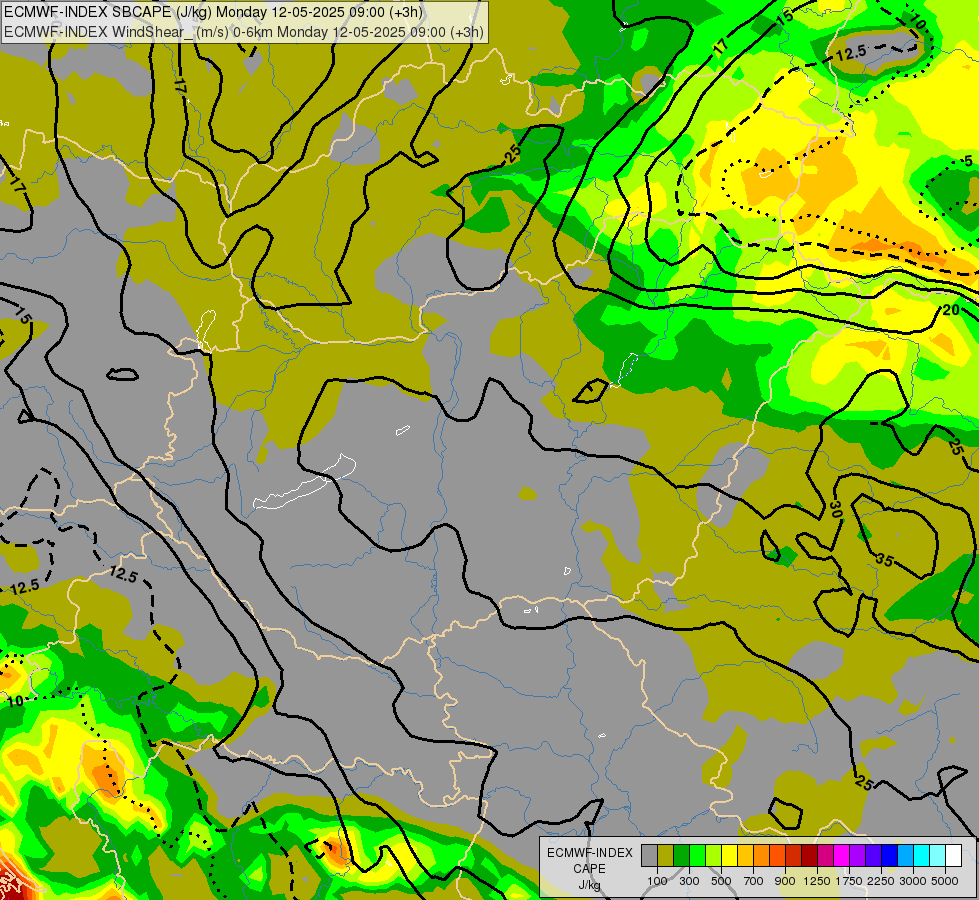The width and height of the screenshot is (979, 900).
Task: Pick the brick red legend swatch after 900
Action: coord(794,855)
